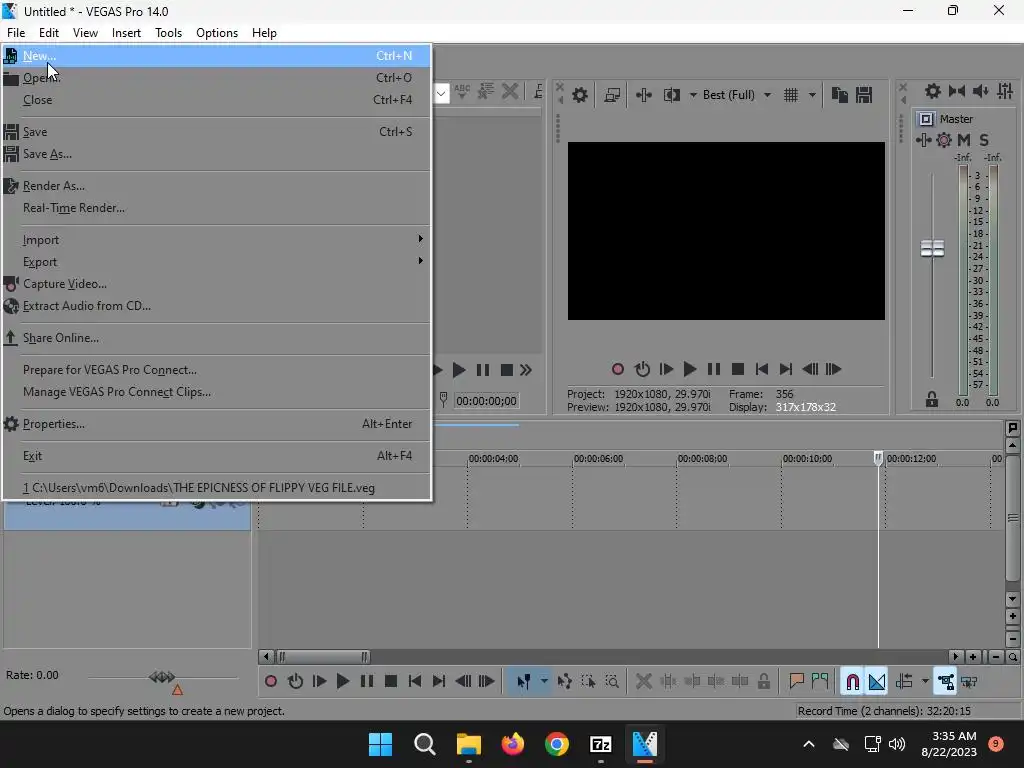The height and width of the screenshot is (768, 1024).
Task: Play the video preview
Action: pyautogui.click(x=690, y=370)
